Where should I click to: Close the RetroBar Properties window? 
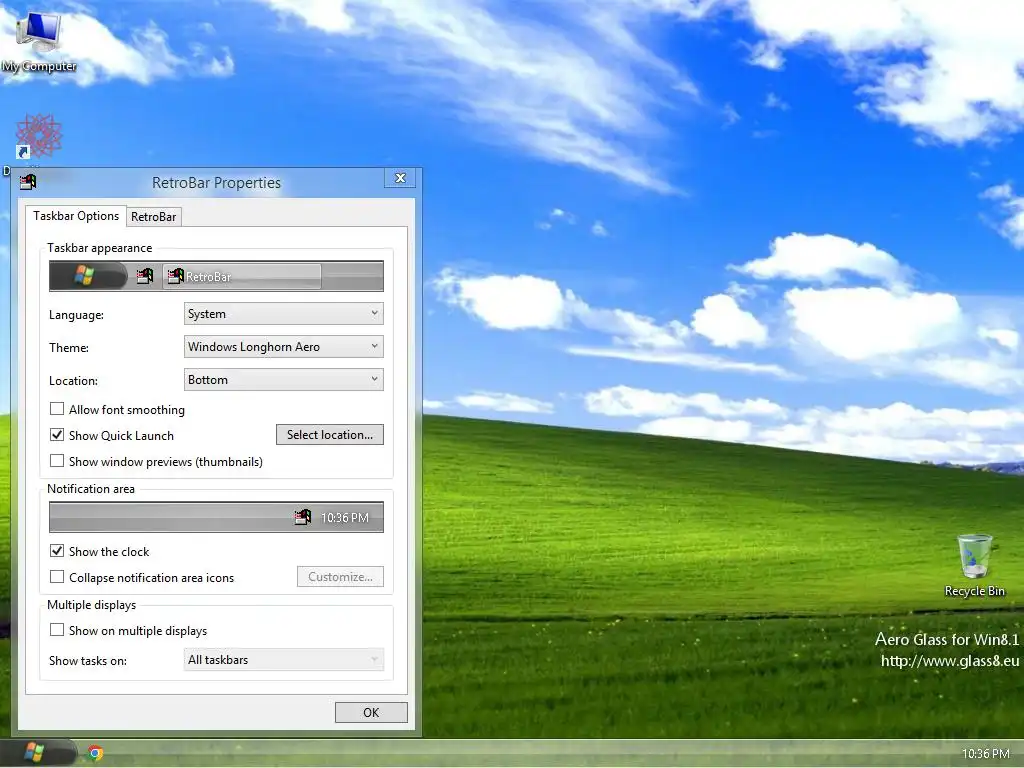coord(400,178)
